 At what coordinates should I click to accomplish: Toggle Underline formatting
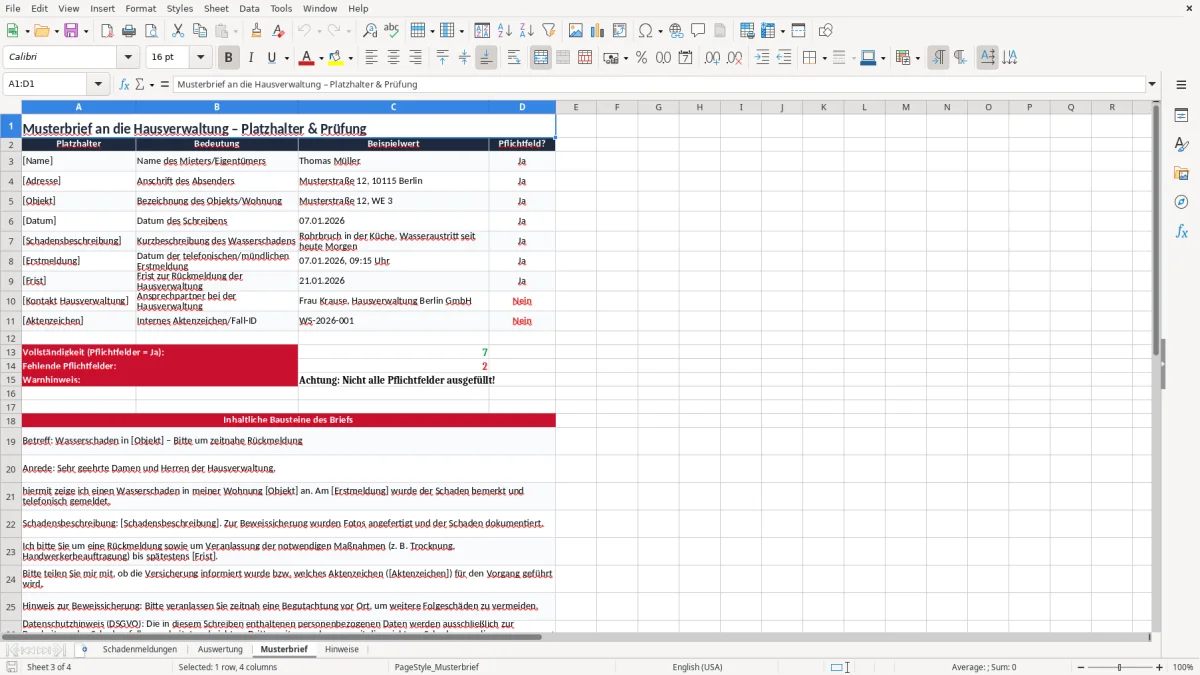click(271, 58)
